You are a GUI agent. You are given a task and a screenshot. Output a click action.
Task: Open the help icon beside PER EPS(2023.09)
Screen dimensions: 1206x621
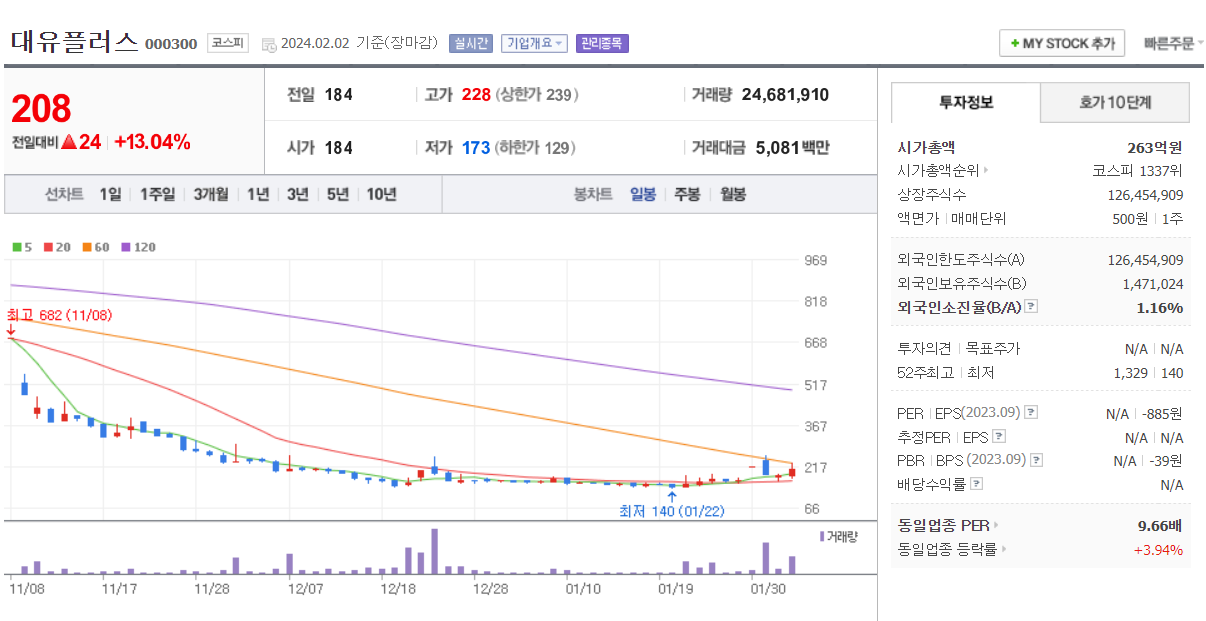[x=1031, y=412]
